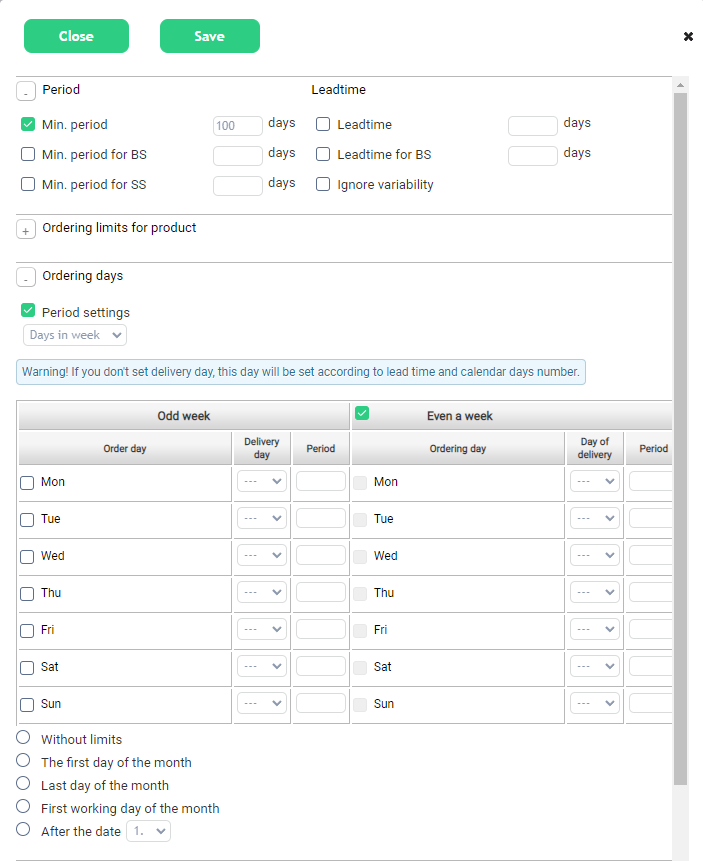
Task: Uncheck the Min. period checkbox
Action: [28, 125]
